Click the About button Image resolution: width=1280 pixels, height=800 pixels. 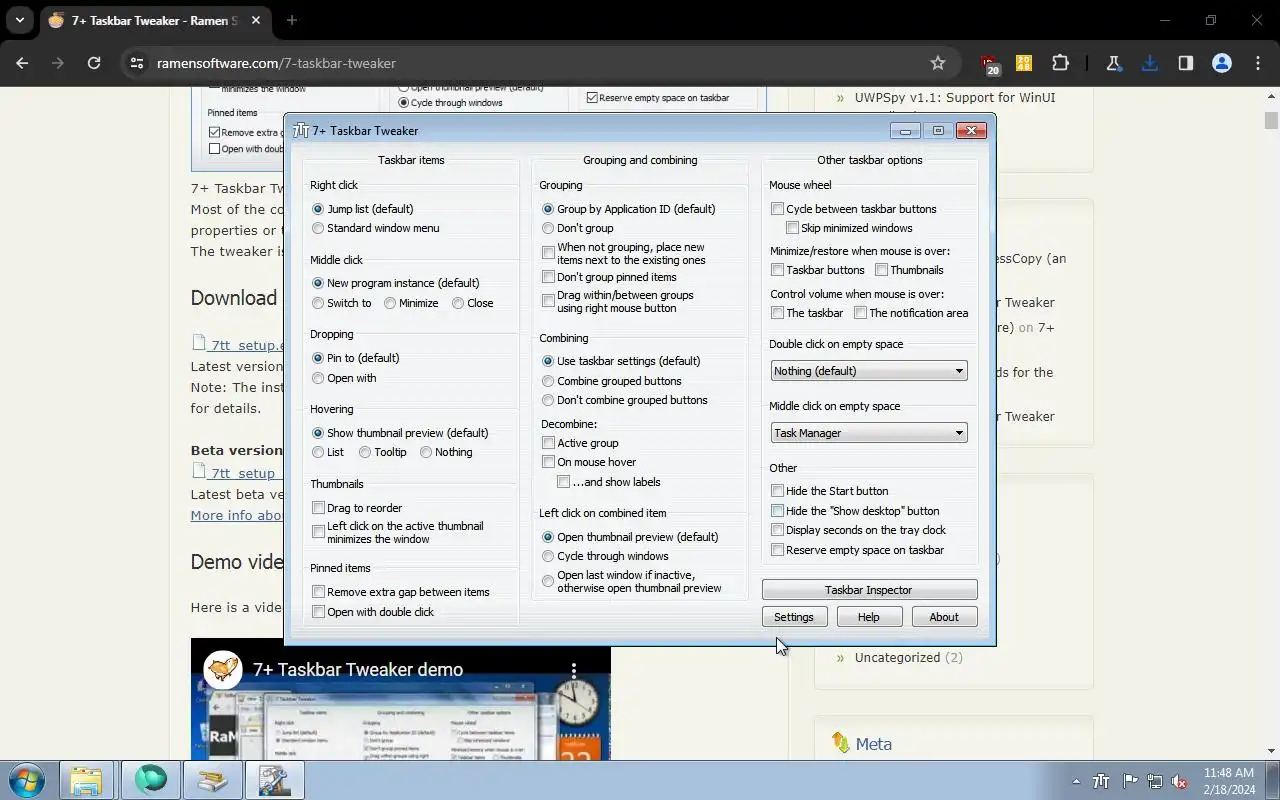click(x=944, y=617)
